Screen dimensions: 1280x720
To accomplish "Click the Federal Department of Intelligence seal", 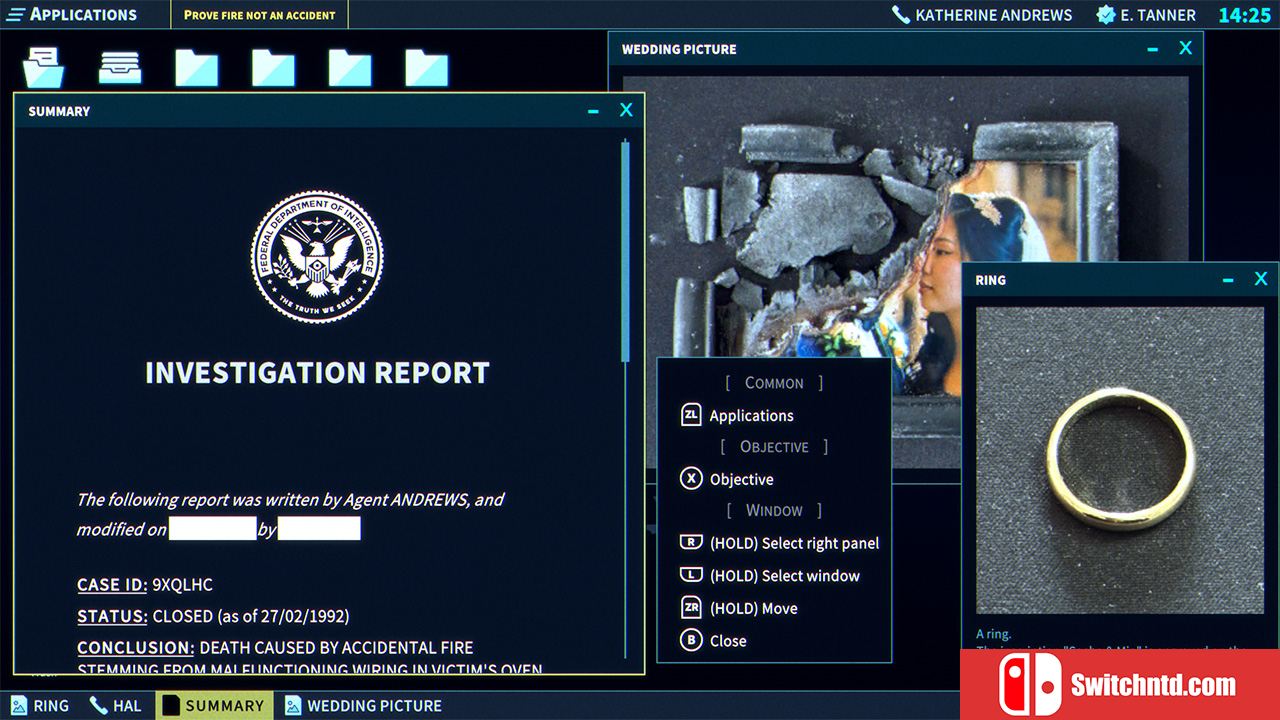I will pos(317,256).
